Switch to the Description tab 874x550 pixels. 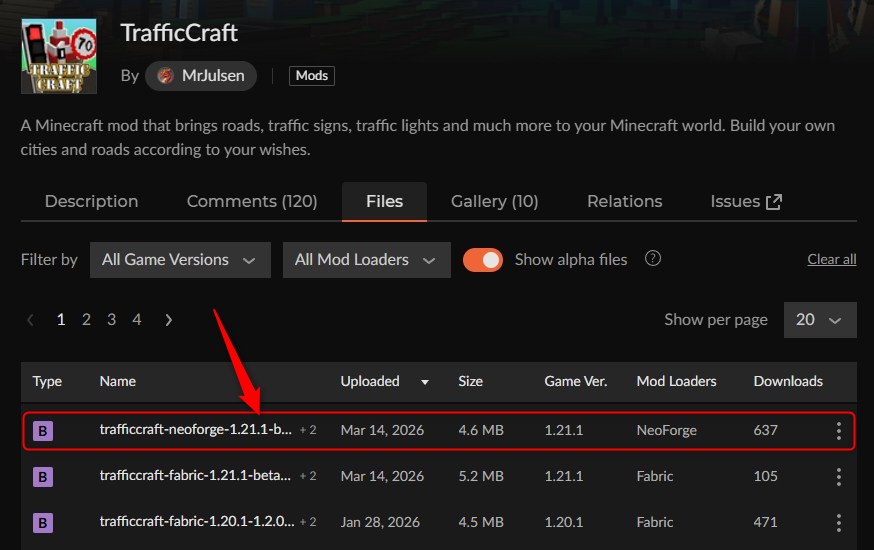pos(91,201)
